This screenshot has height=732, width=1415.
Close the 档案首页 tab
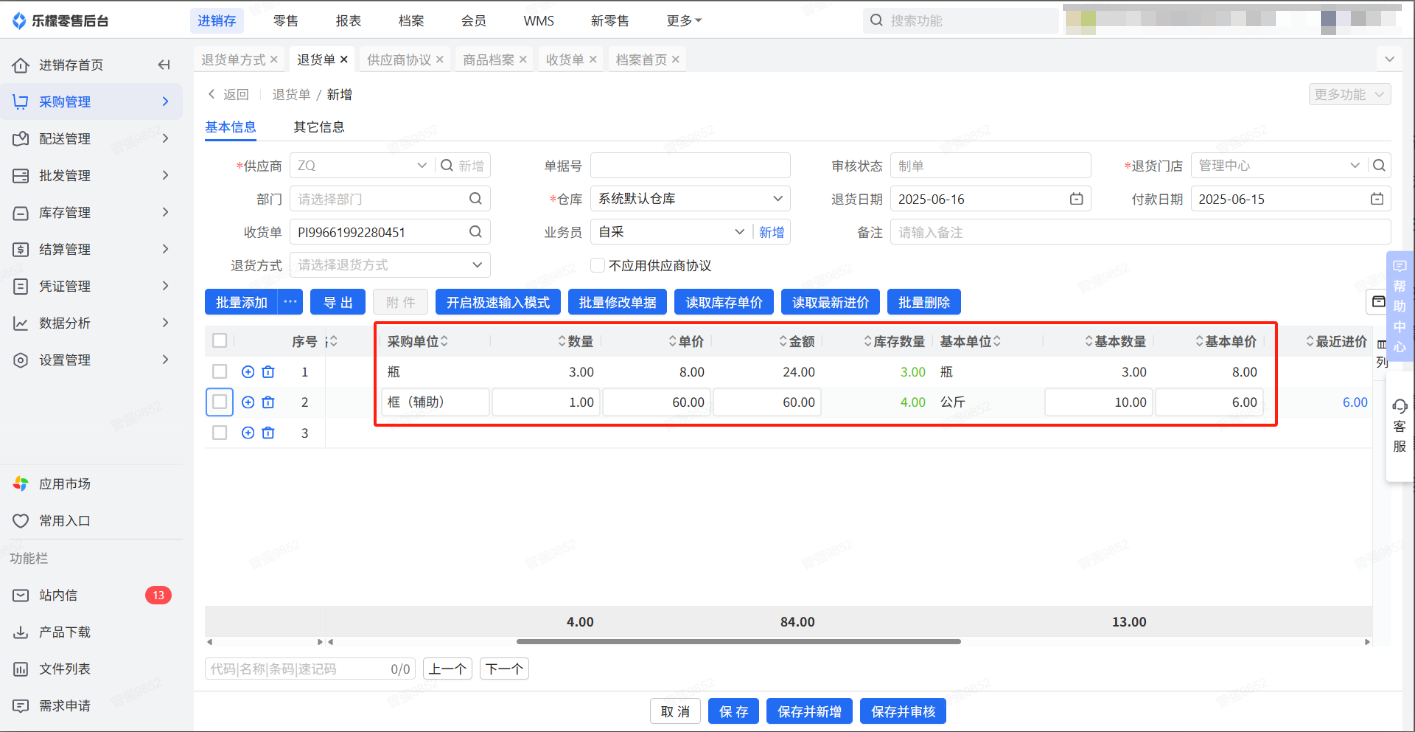[x=676, y=60]
